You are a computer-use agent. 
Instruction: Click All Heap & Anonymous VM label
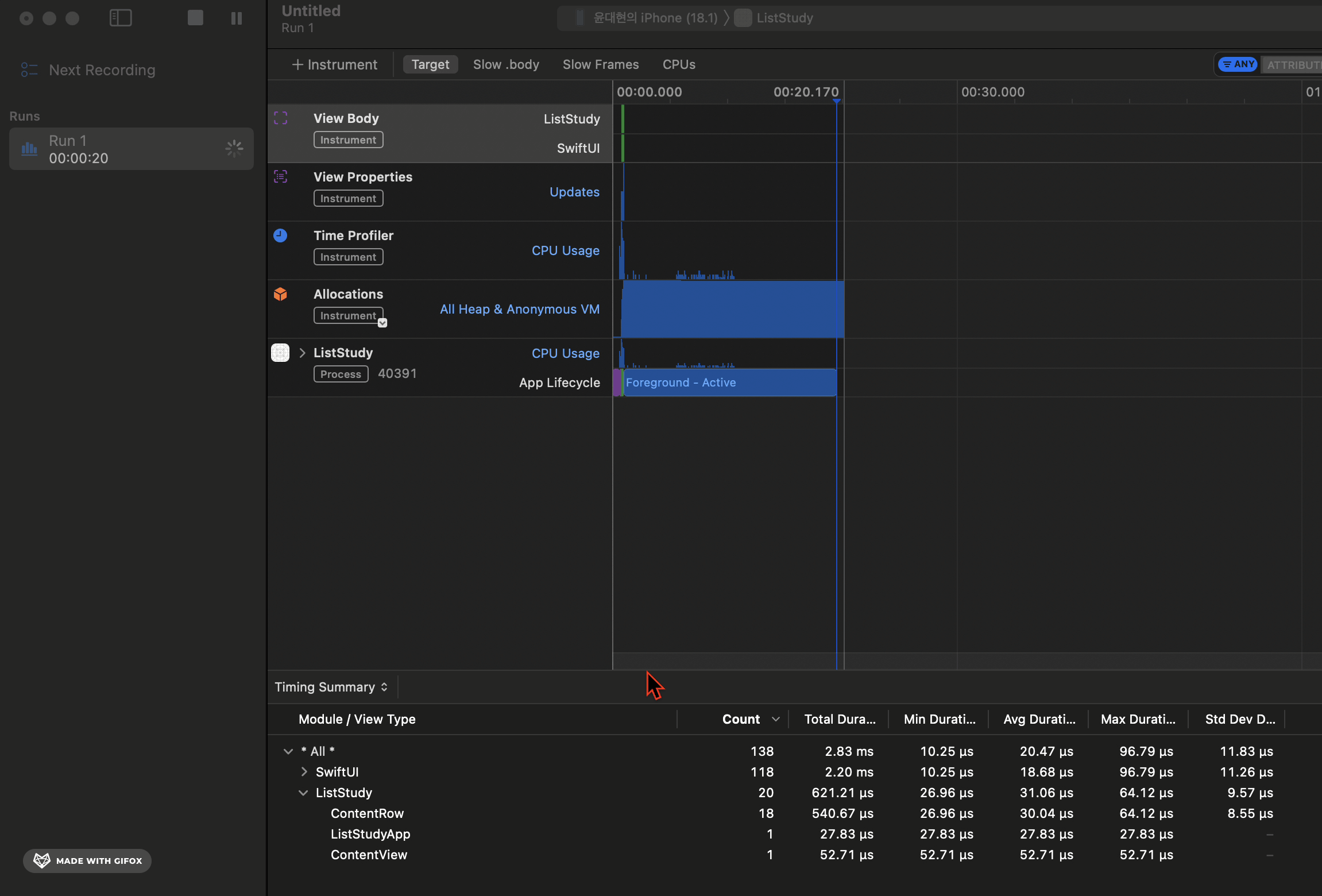[x=520, y=309]
